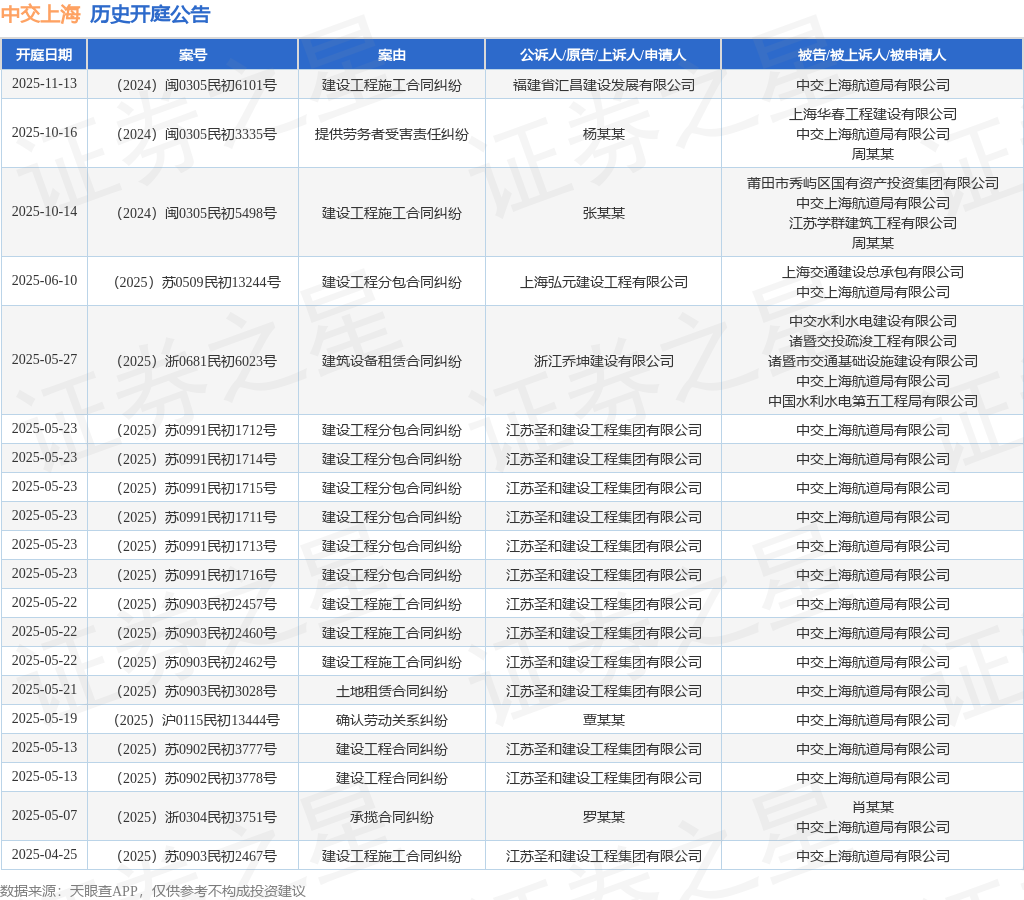1024x900 pixels.
Task: Click plaintiff 上海弘元建设工程有限公司
Action: (x=603, y=282)
